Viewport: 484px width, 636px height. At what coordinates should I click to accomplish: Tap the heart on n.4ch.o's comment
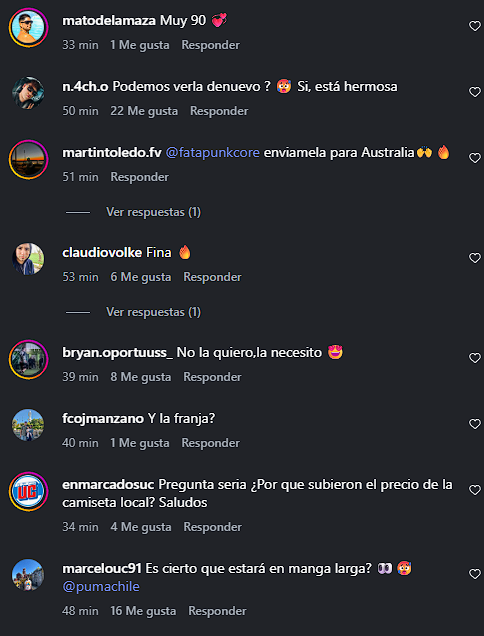coord(475,92)
